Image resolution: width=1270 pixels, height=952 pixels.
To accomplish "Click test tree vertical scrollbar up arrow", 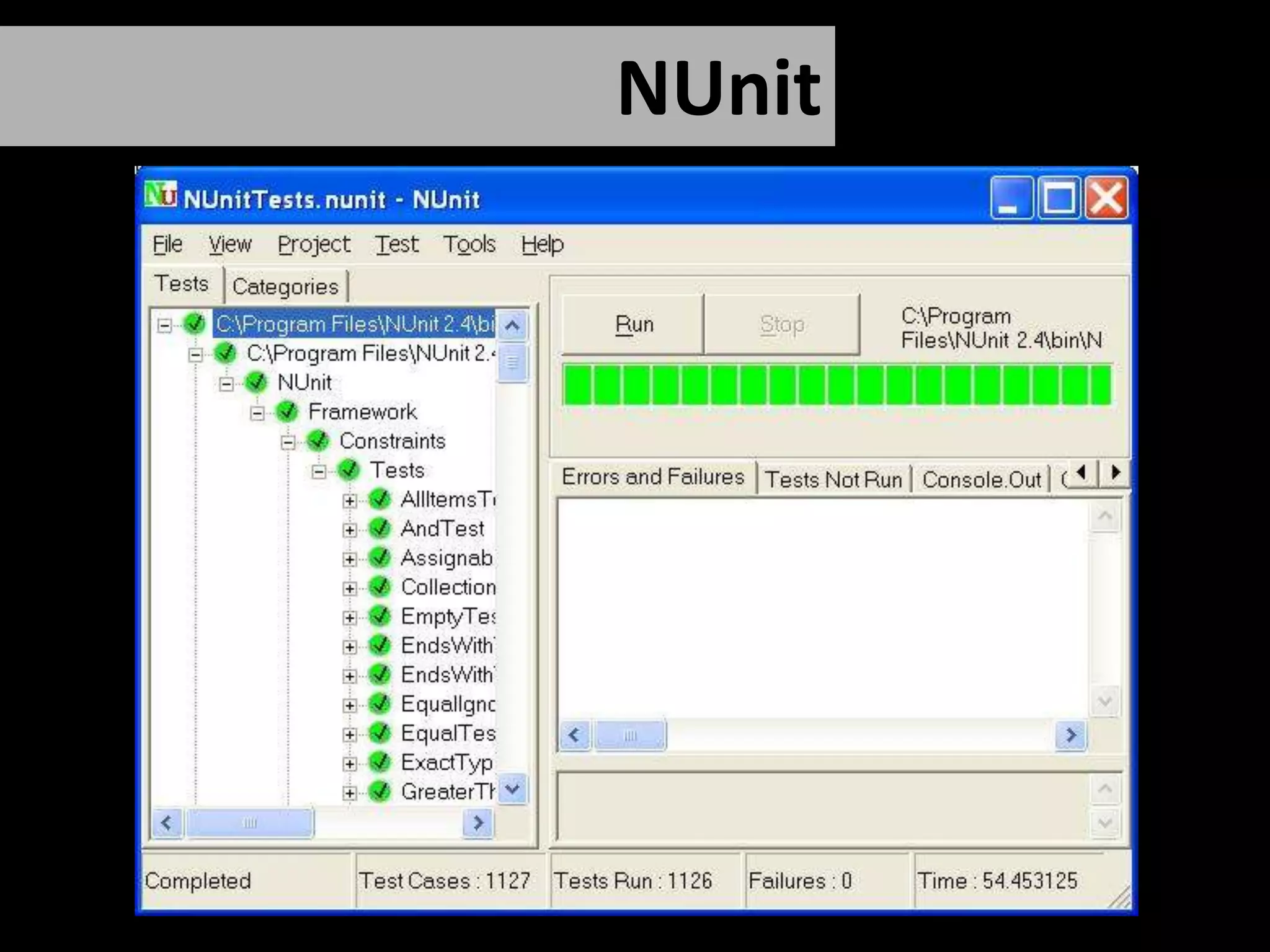I will pyautogui.click(x=512, y=325).
